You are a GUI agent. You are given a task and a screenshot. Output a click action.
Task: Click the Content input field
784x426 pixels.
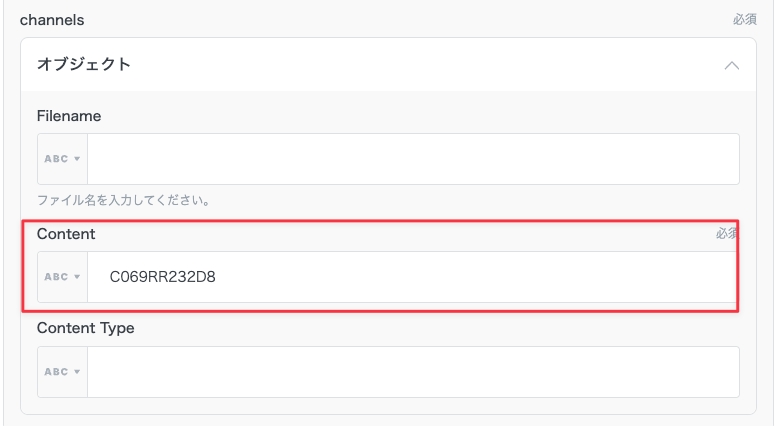(450, 277)
